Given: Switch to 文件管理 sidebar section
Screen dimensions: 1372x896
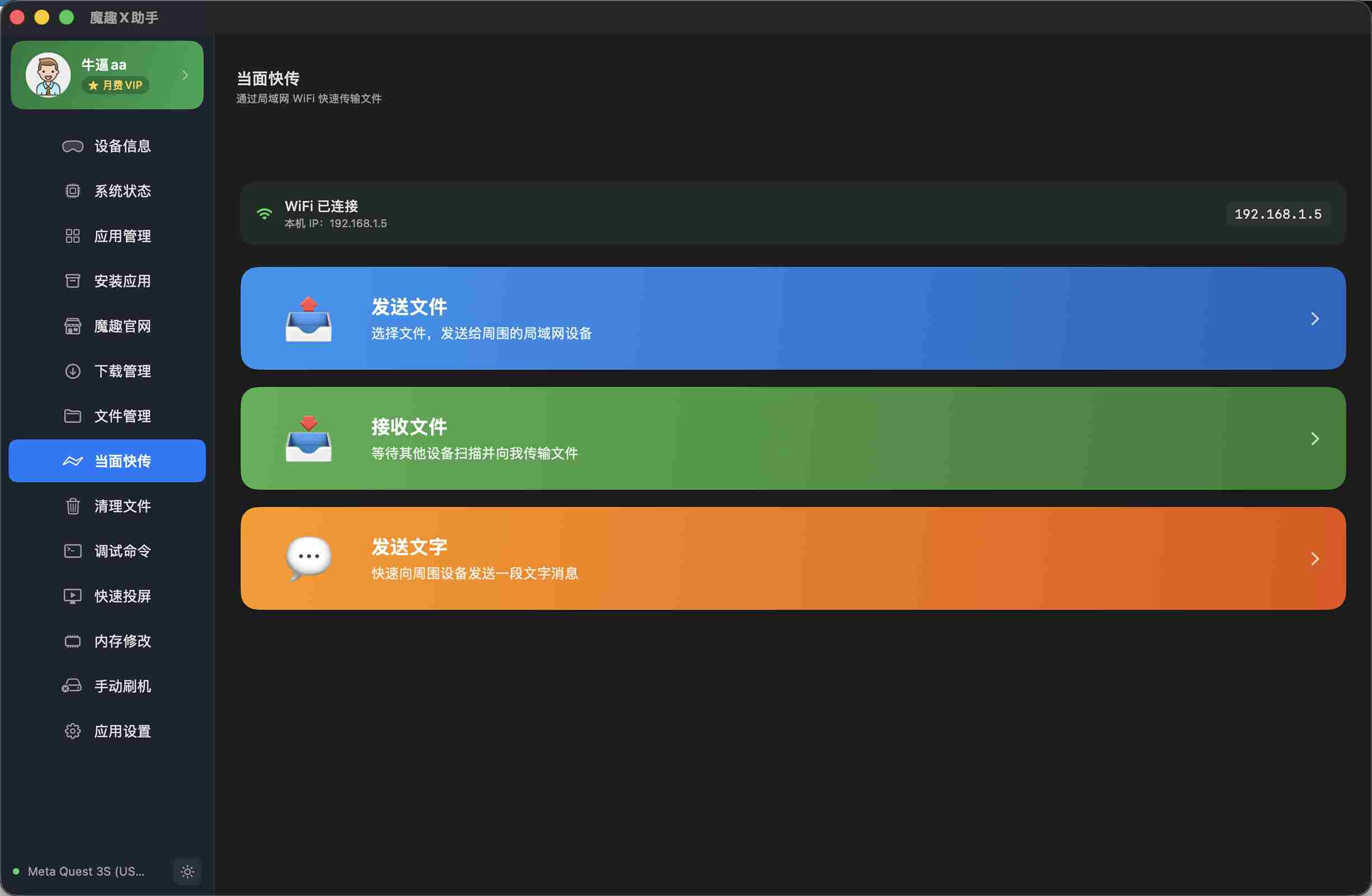Looking at the screenshot, I should [122, 416].
